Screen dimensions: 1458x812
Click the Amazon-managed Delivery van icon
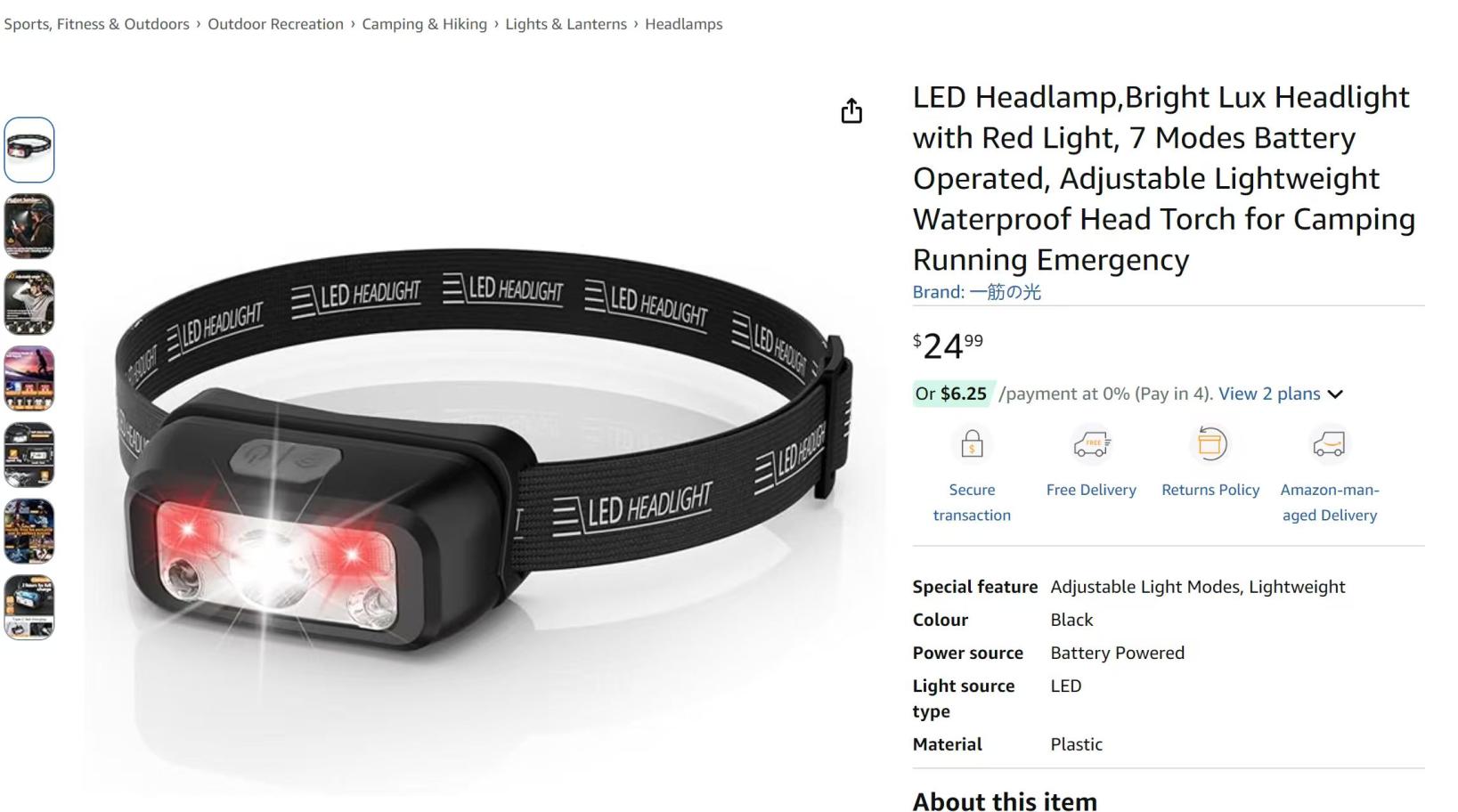(x=1329, y=443)
